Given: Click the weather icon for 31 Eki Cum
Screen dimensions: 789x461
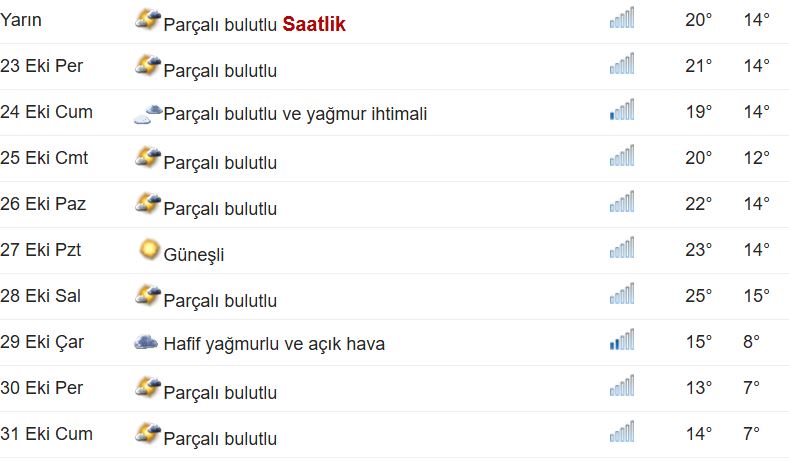Looking at the screenshot, I should tap(148, 435).
